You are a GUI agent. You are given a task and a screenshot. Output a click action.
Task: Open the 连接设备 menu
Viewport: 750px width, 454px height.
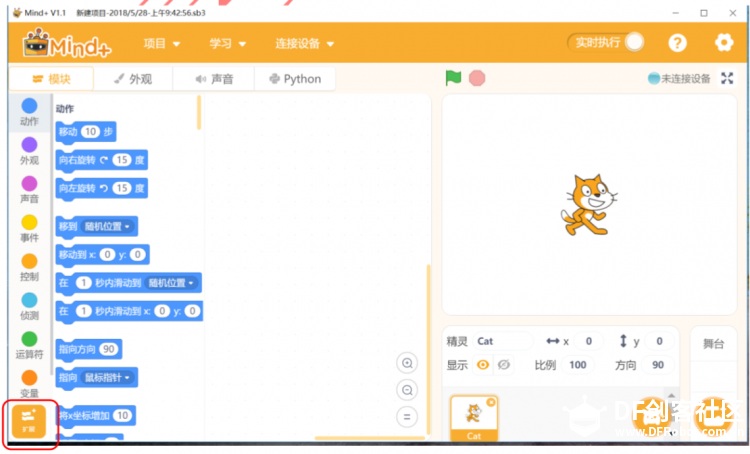(x=304, y=44)
